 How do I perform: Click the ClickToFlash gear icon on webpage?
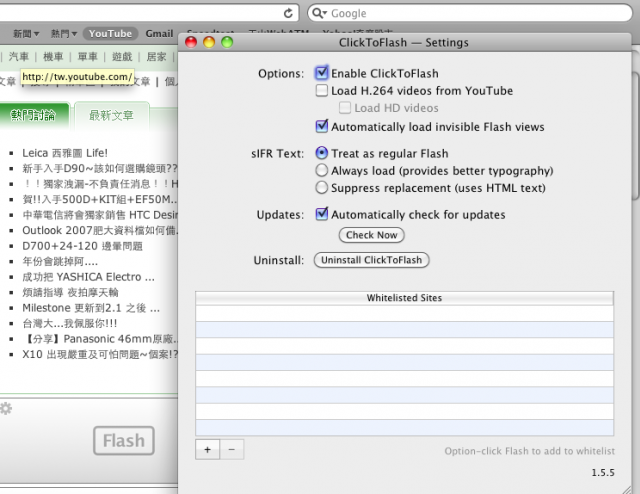coord(6,408)
